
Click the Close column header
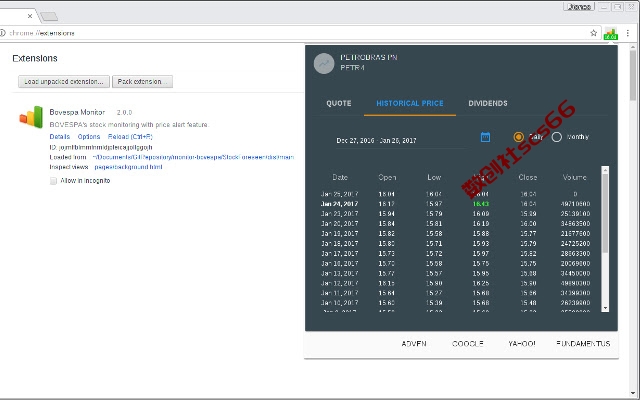pyautogui.click(x=528, y=178)
